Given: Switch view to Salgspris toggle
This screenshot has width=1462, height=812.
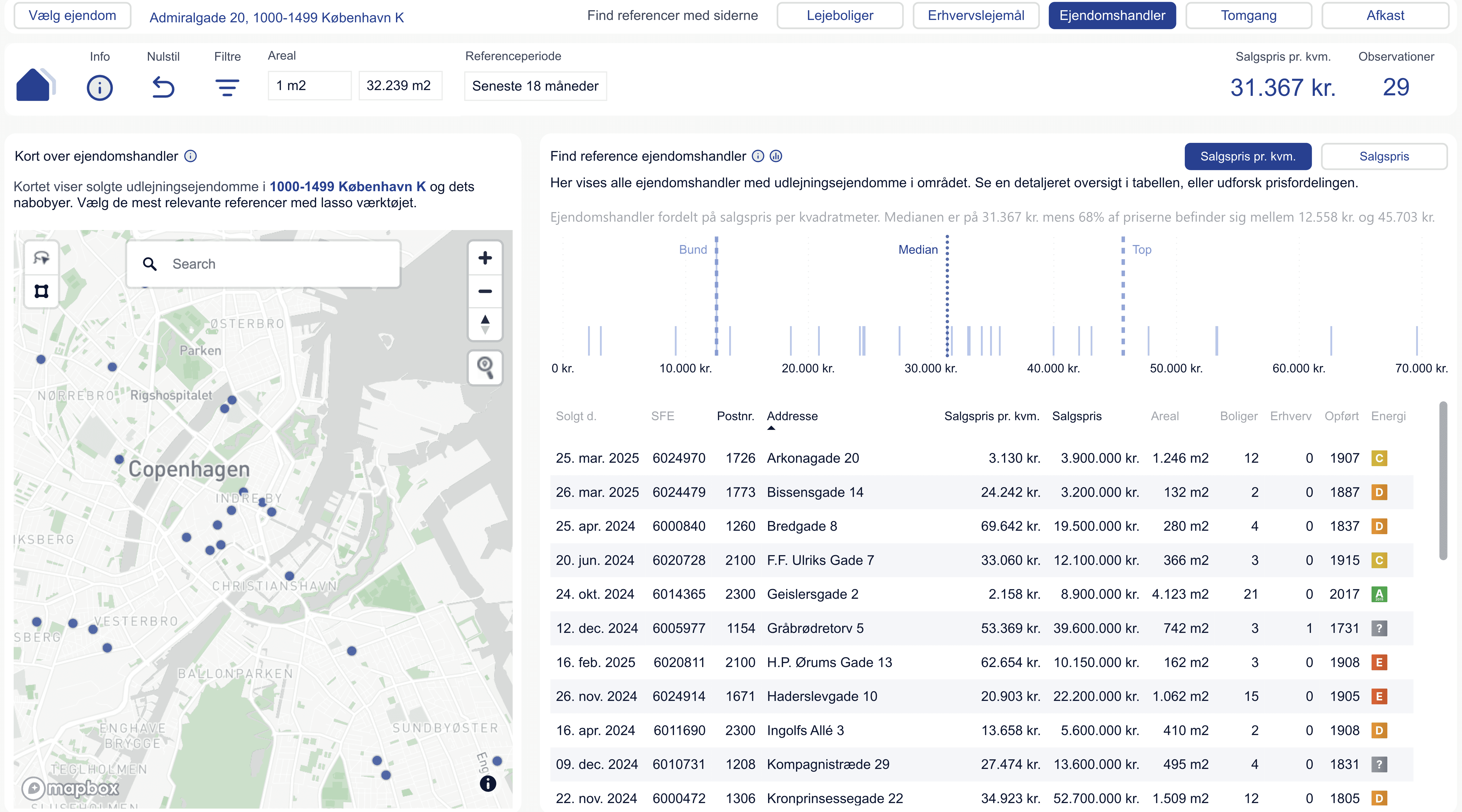Looking at the screenshot, I should click(1384, 157).
